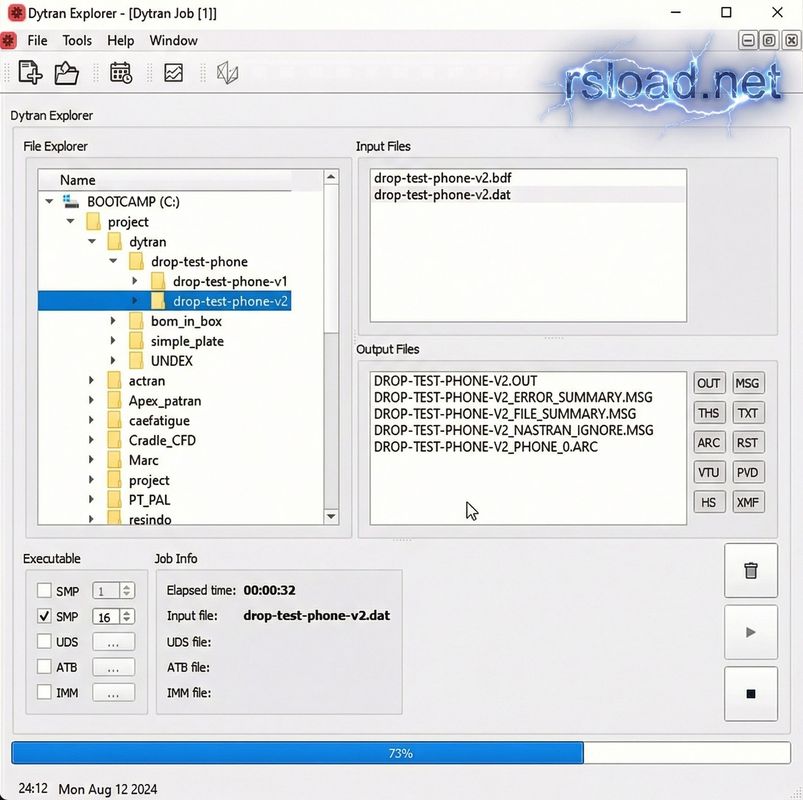Enable the IMM checkbox

click(x=44, y=692)
